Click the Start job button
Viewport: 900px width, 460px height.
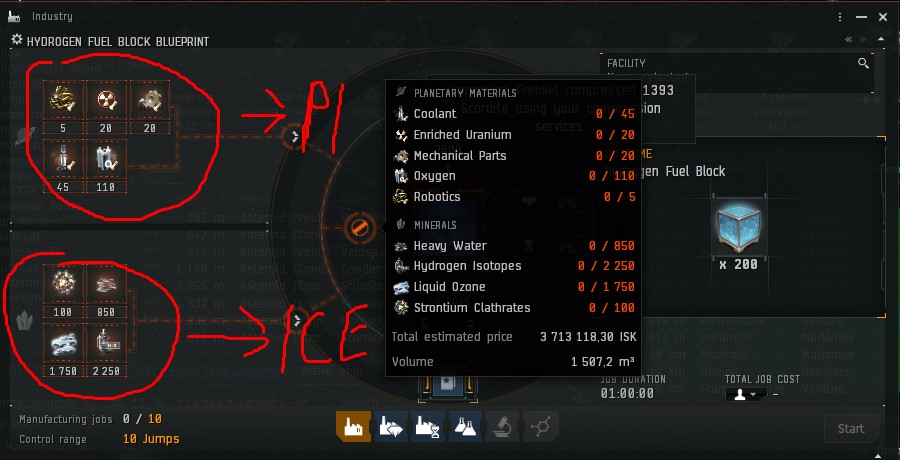coord(851,428)
